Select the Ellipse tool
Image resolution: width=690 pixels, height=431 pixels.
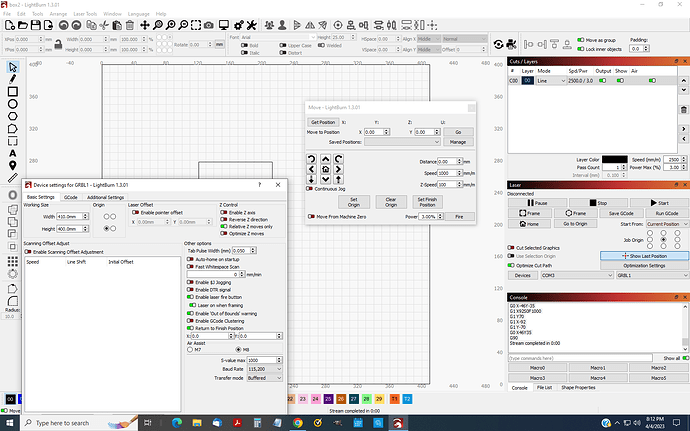coord(12,104)
